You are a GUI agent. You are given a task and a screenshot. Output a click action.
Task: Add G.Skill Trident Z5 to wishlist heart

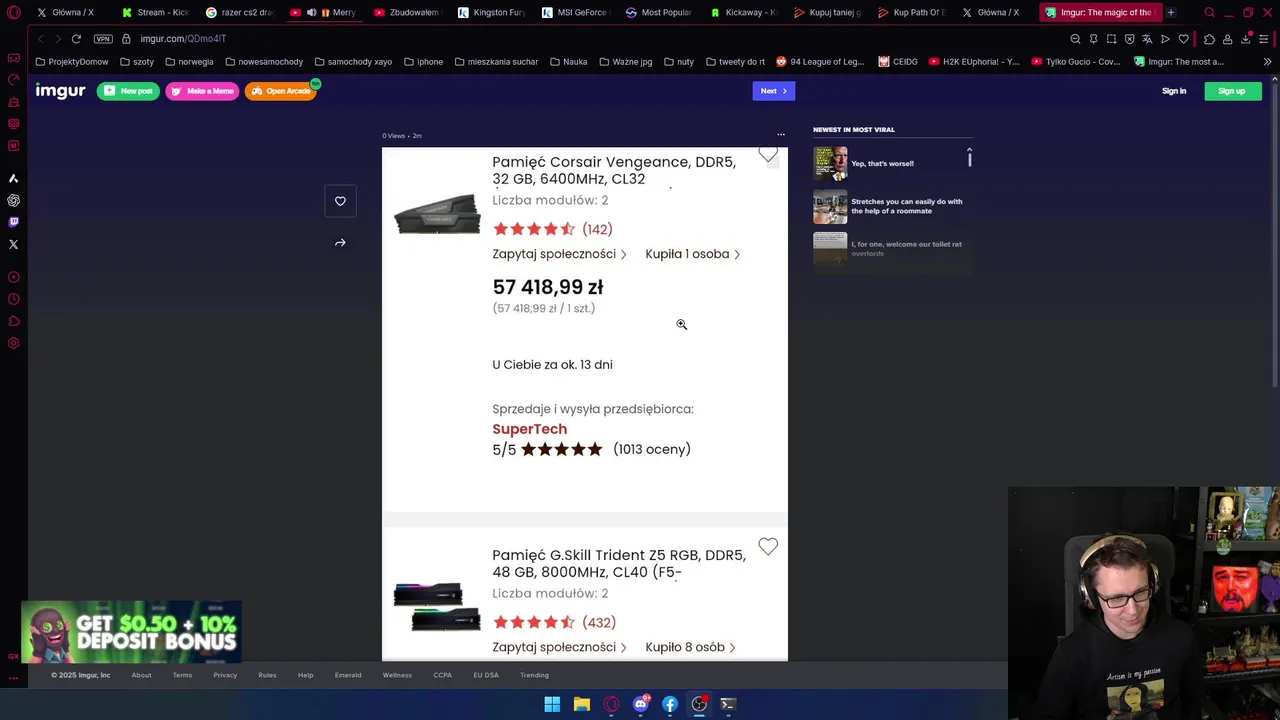[x=768, y=546]
